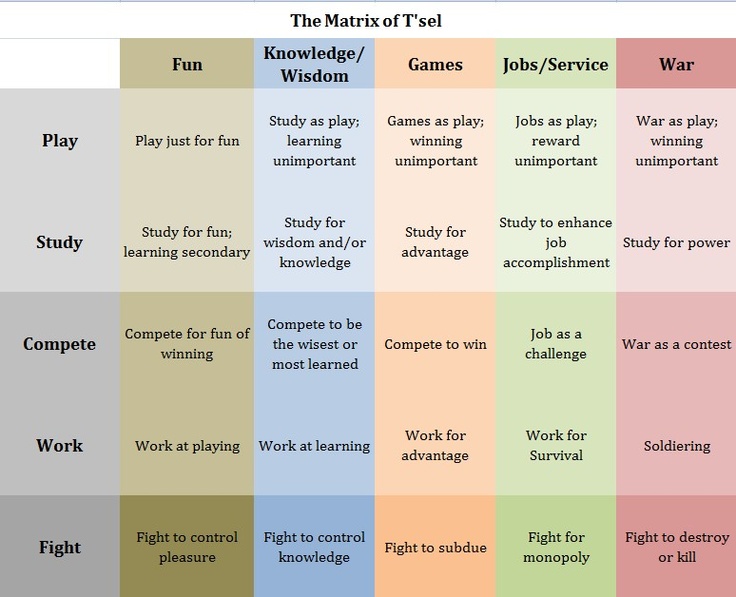
Task: Click the 'Fight for monopoly' cell
Action: click(556, 547)
